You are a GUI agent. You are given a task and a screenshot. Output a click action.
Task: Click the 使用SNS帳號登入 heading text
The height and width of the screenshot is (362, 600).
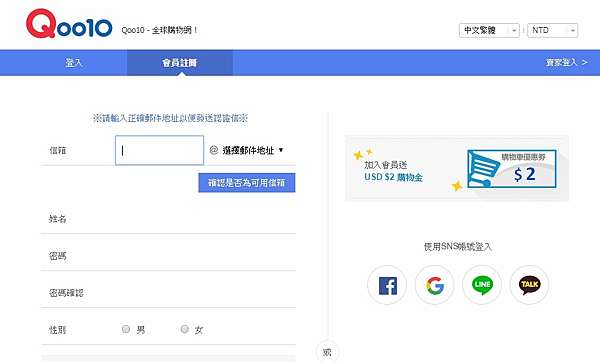pos(458,247)
